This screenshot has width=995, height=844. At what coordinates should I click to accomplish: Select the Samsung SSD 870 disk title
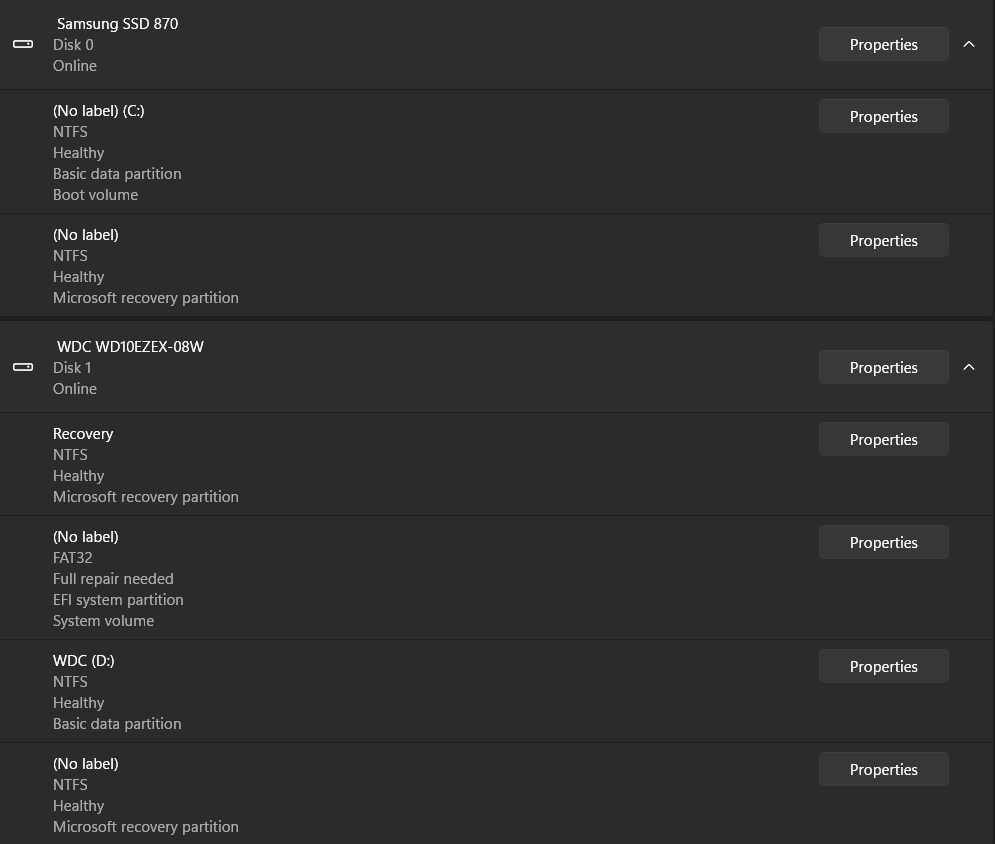click(x=117, y=24)
